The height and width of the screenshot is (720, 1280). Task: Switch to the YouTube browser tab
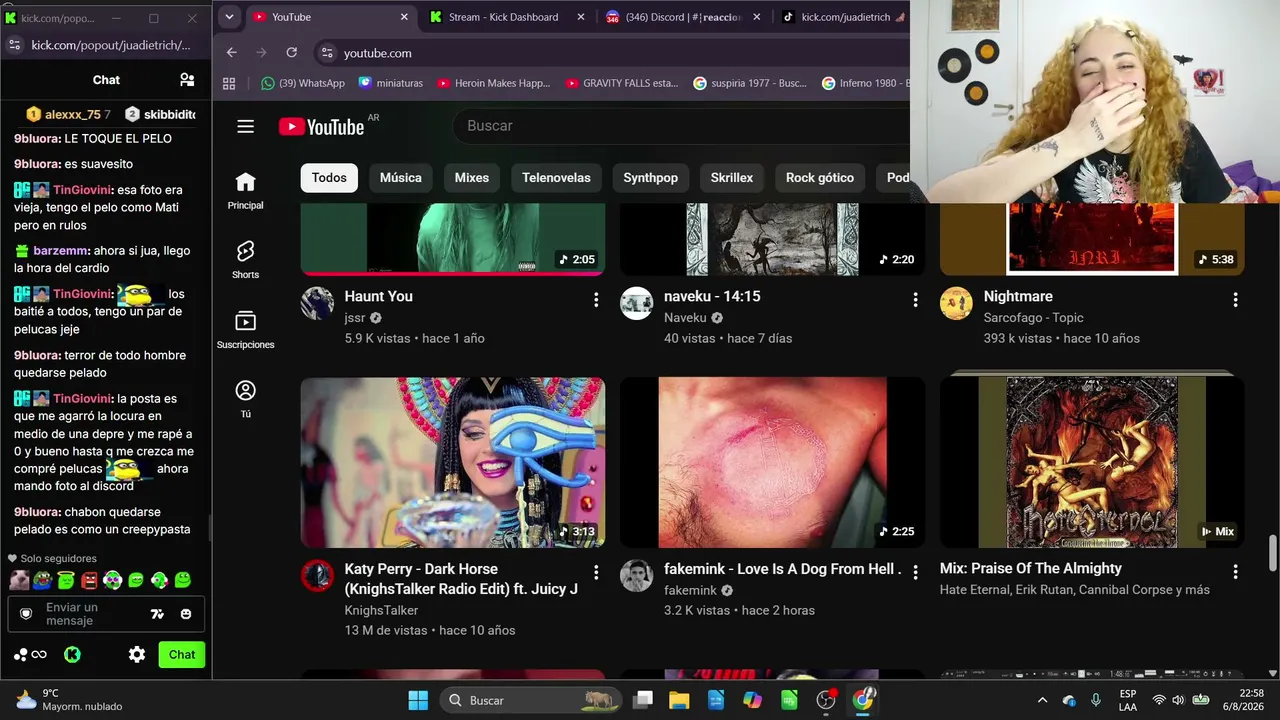pos(330,17)
